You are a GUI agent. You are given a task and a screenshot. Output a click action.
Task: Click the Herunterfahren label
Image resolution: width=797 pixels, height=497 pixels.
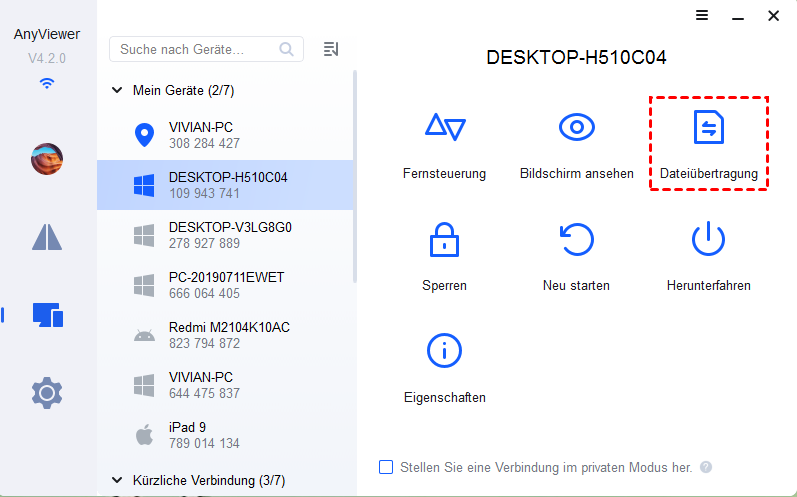pyautogui.click(x=709, y=286)
